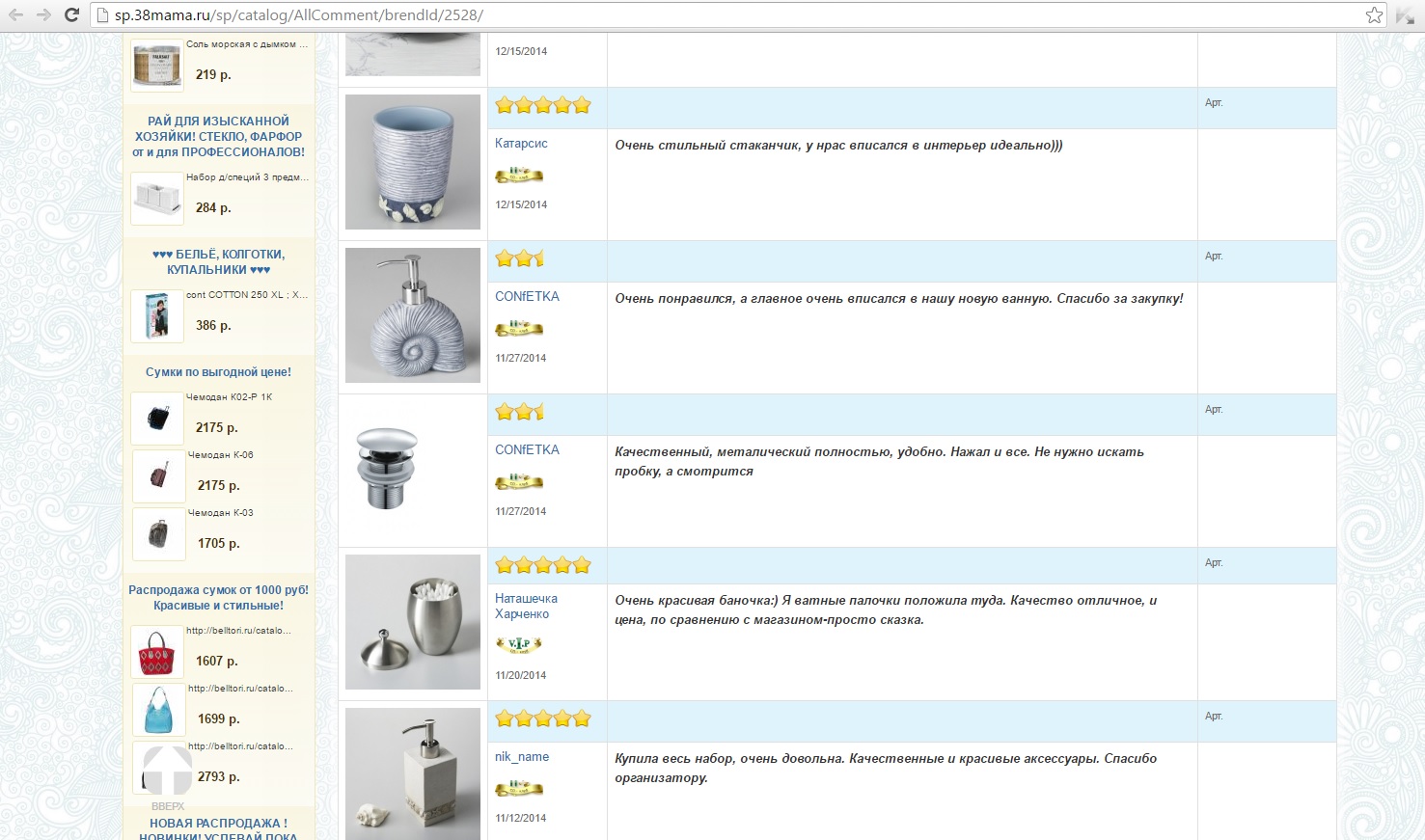Click the Соль морская с дымком product title
The height and width of the screenshot is (840, 1425).
pos(247,44)
